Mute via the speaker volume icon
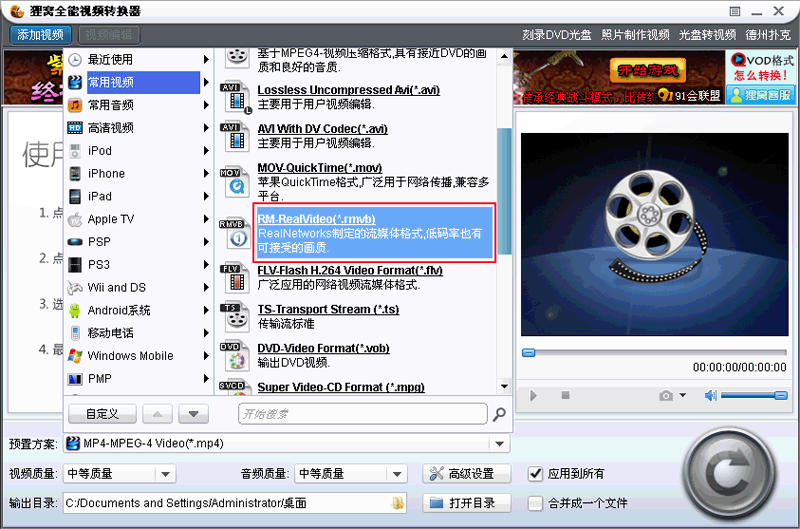The height and width of the screenshot is (529, 800). [x=711, y=395]
